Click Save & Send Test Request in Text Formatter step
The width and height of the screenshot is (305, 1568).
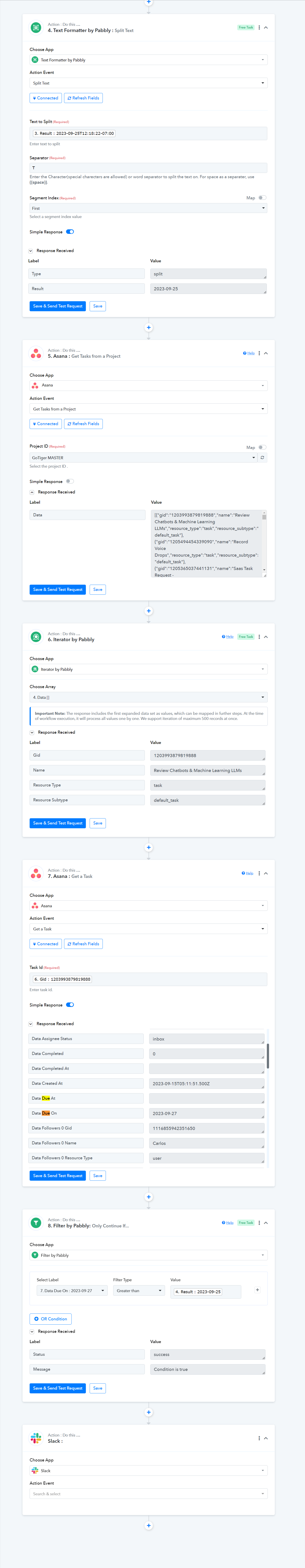click(x=58, y=306)
